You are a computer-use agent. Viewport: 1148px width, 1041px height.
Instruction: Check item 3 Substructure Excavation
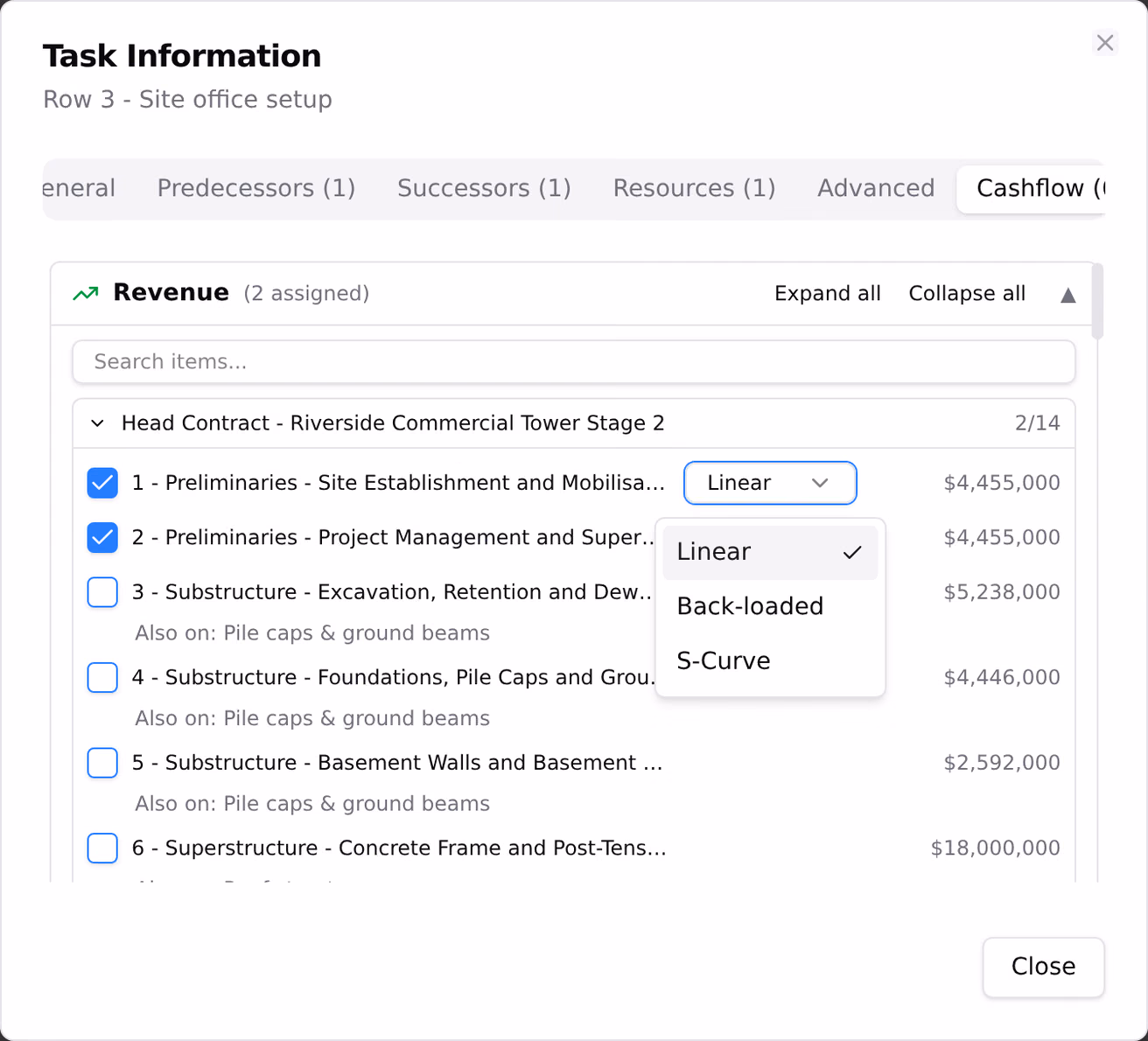(102, 592)
